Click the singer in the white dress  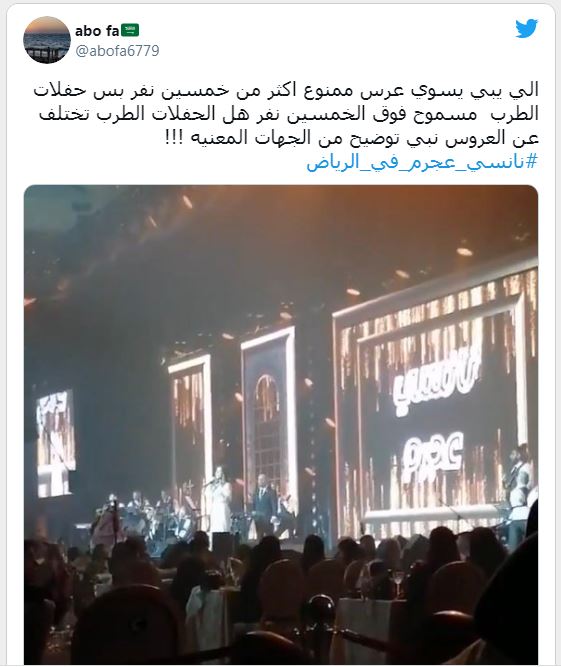pos(220,499)
